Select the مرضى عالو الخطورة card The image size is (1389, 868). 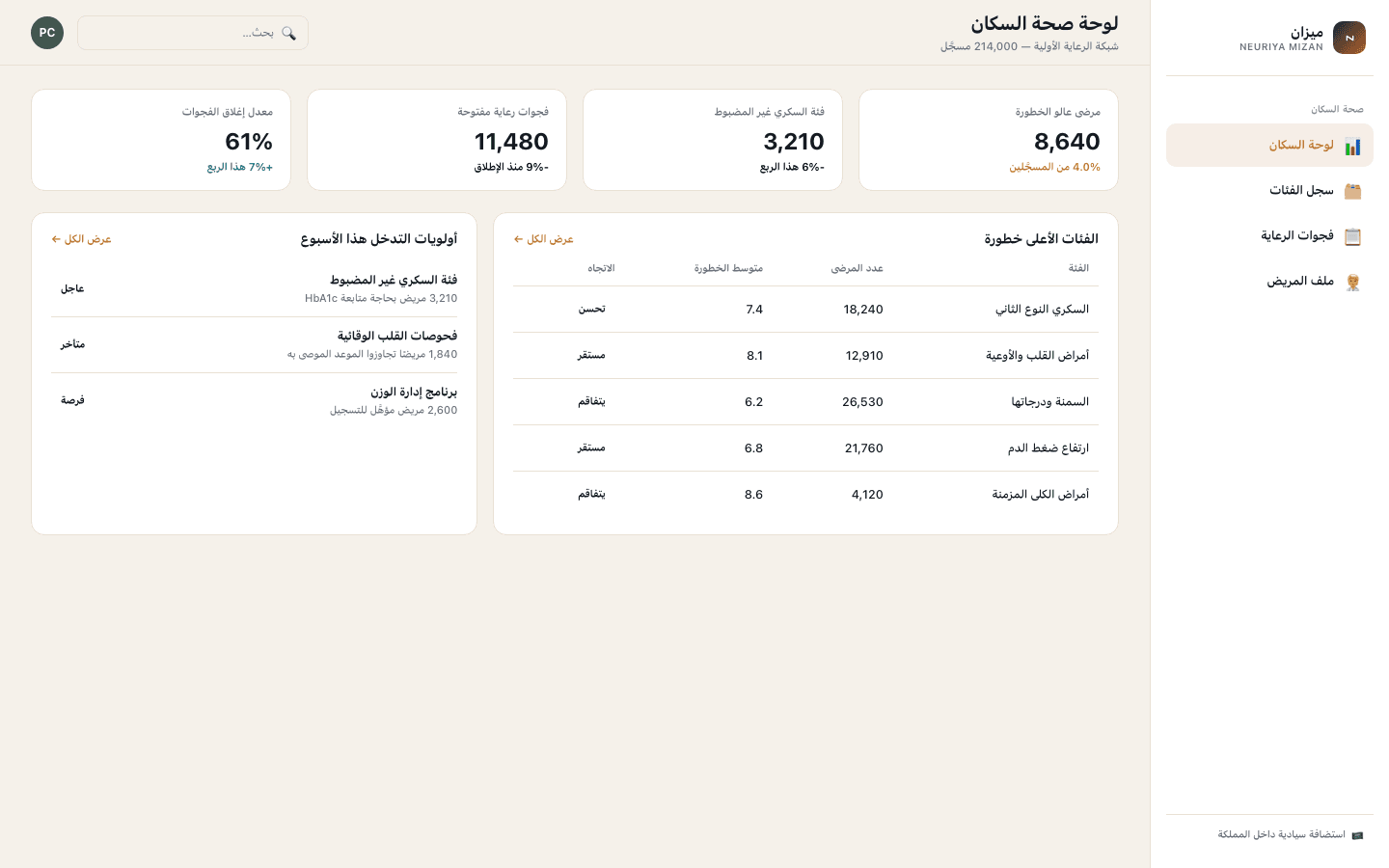(989, 140)
